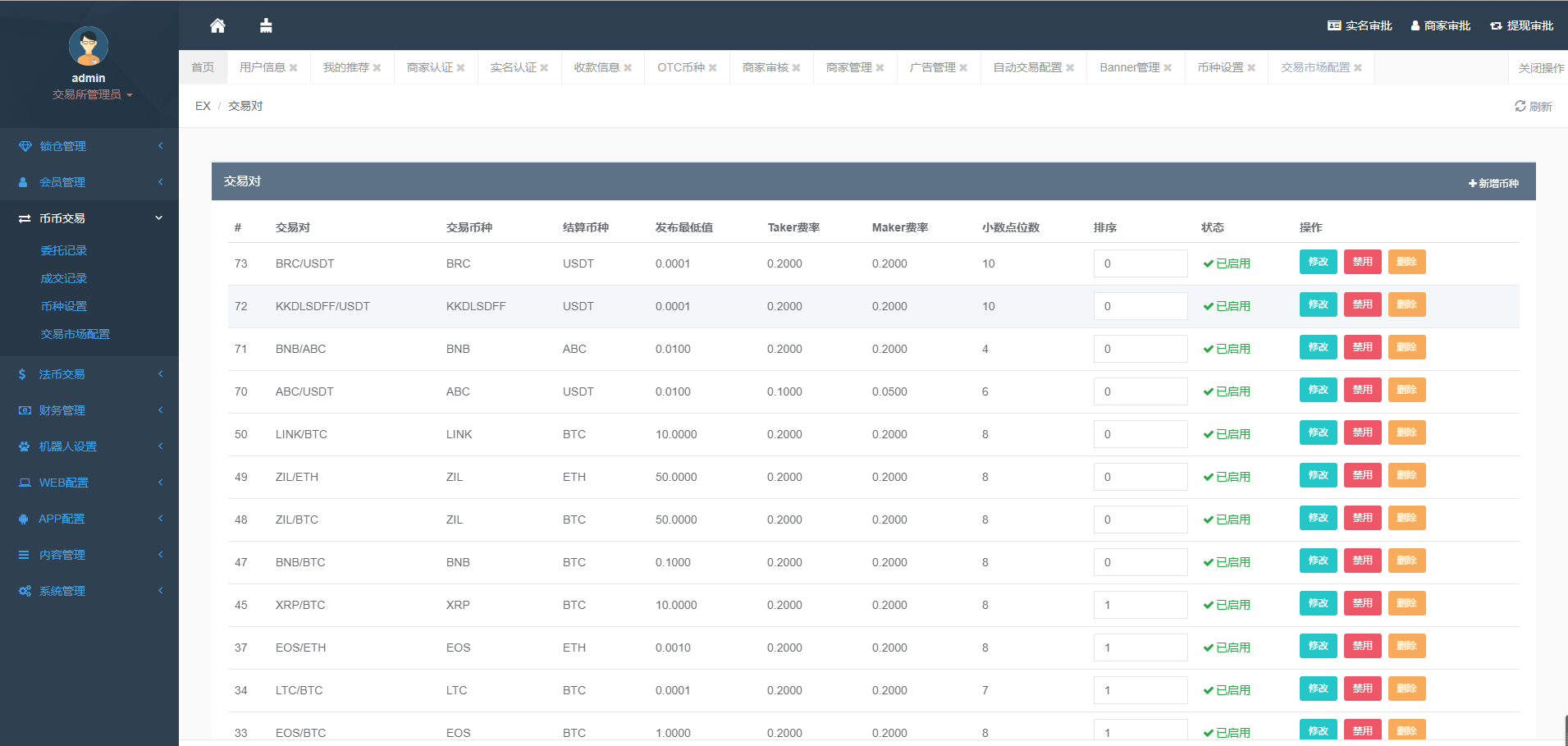1568x746 pixels.
Task: Expand the 锁仓管理 sidebar menu
Action: click(89, 146)
